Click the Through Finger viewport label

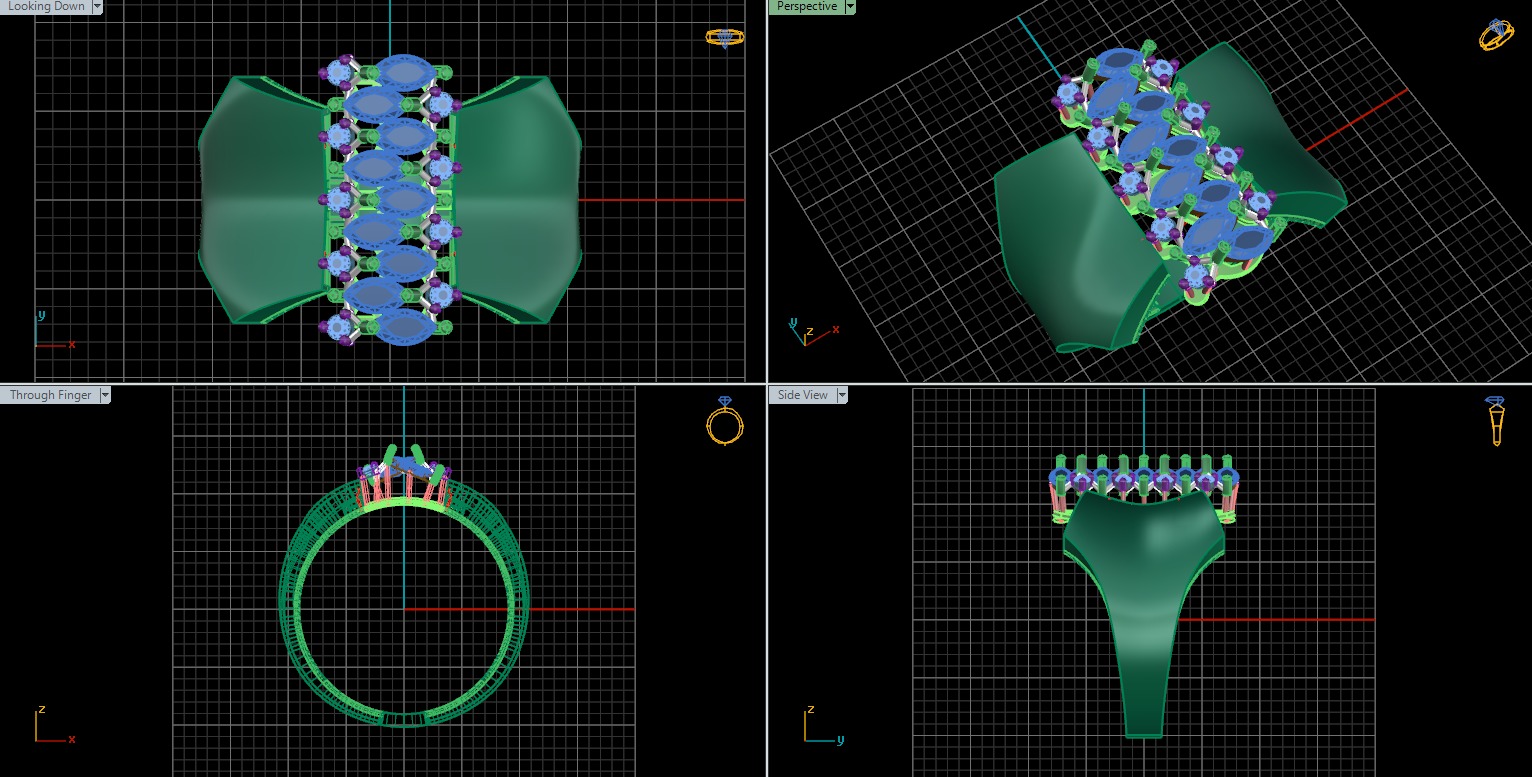click(x=50, y=395)
